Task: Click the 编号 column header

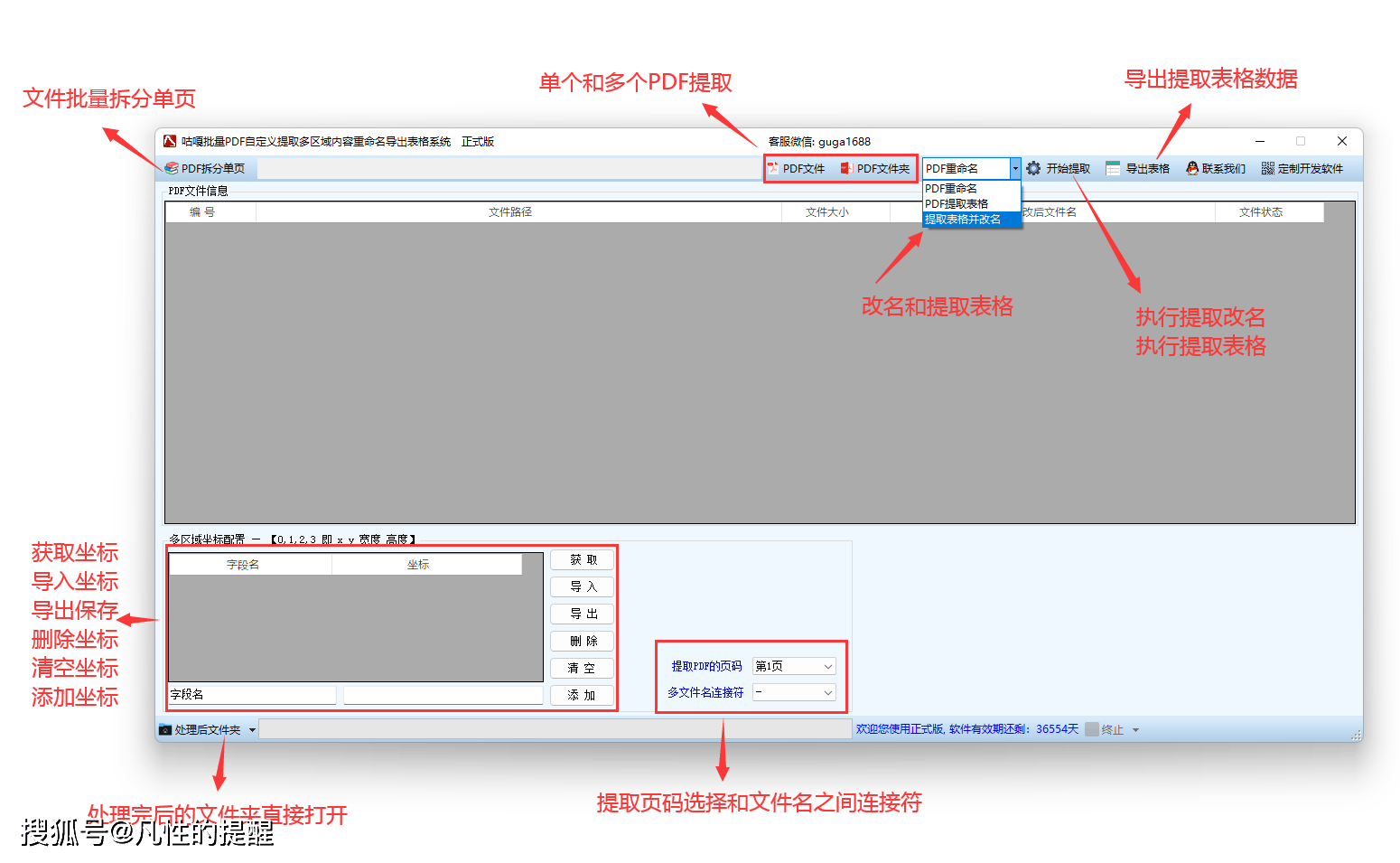Action: (x=210, y=212)
